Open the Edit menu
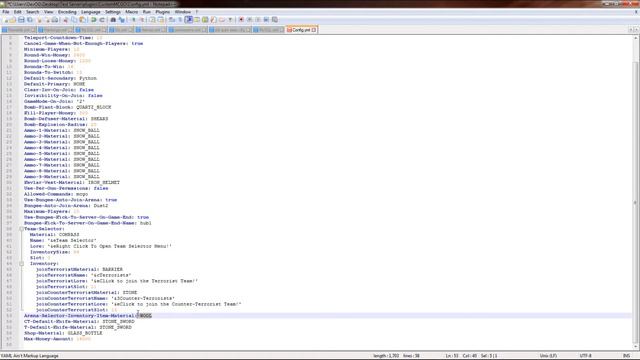The width and height of the screenshot is (640, 360). point(18,12)
